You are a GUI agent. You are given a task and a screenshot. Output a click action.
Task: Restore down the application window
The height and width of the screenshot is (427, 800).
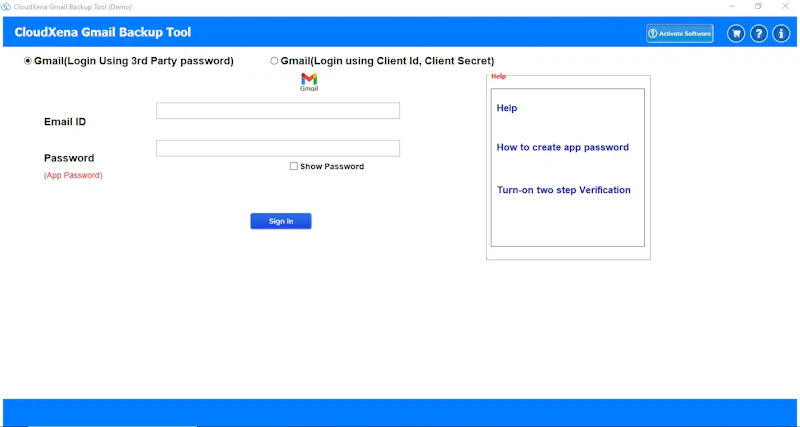tap(759, 7)
